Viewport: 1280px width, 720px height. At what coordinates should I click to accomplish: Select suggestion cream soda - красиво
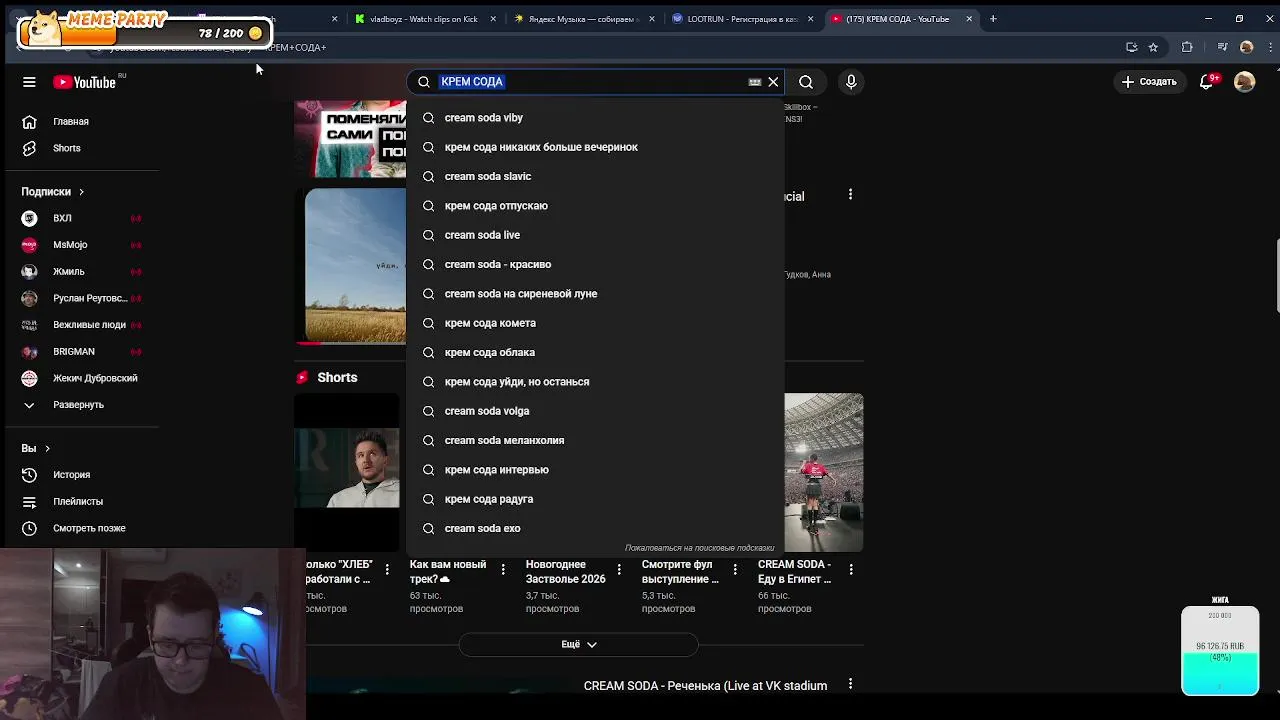click(x=595, y=264)
